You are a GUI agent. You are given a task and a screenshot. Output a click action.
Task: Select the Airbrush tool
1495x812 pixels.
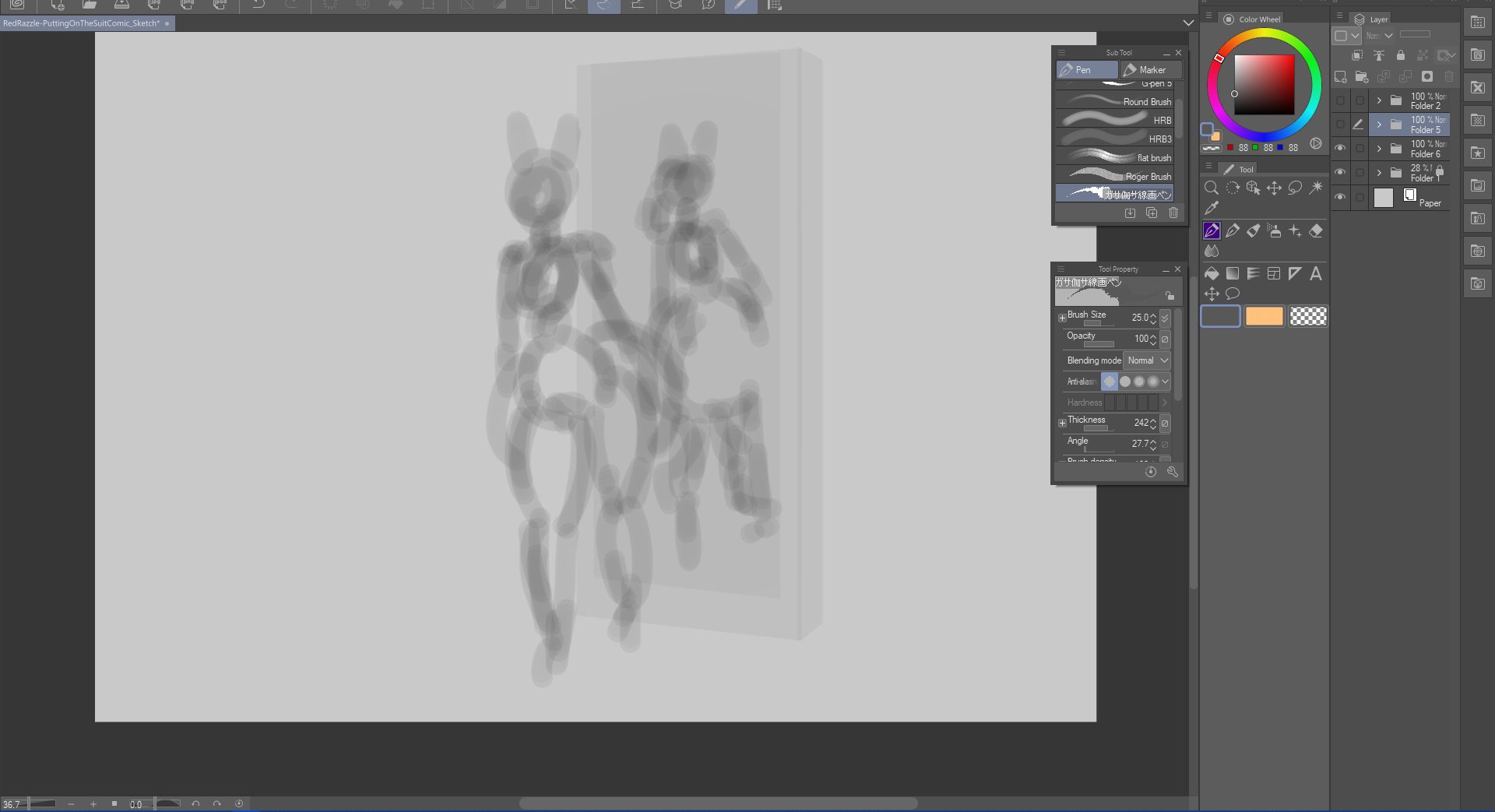(x=1274, y=230)
